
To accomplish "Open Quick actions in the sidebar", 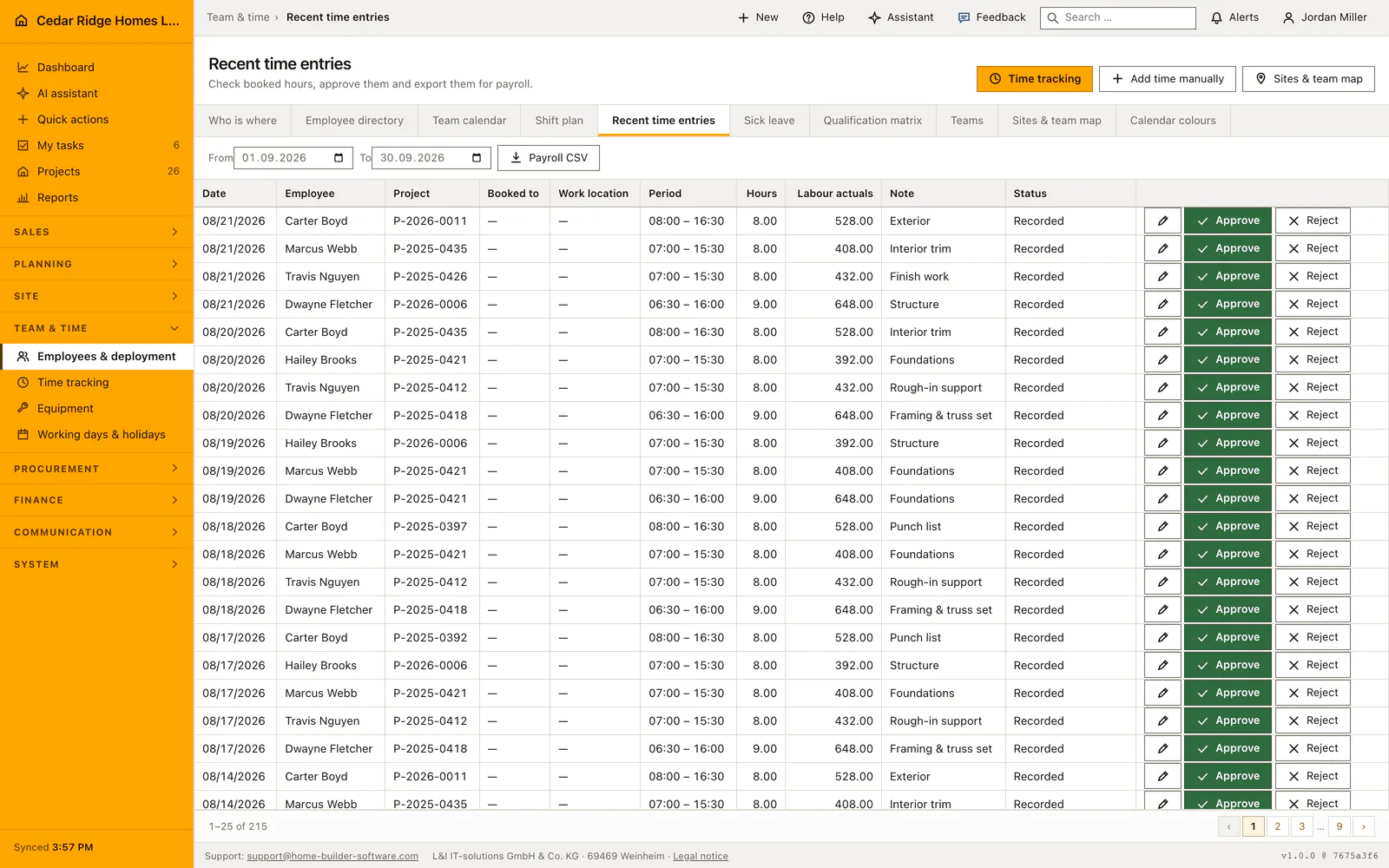I will (x=96, y=119).
